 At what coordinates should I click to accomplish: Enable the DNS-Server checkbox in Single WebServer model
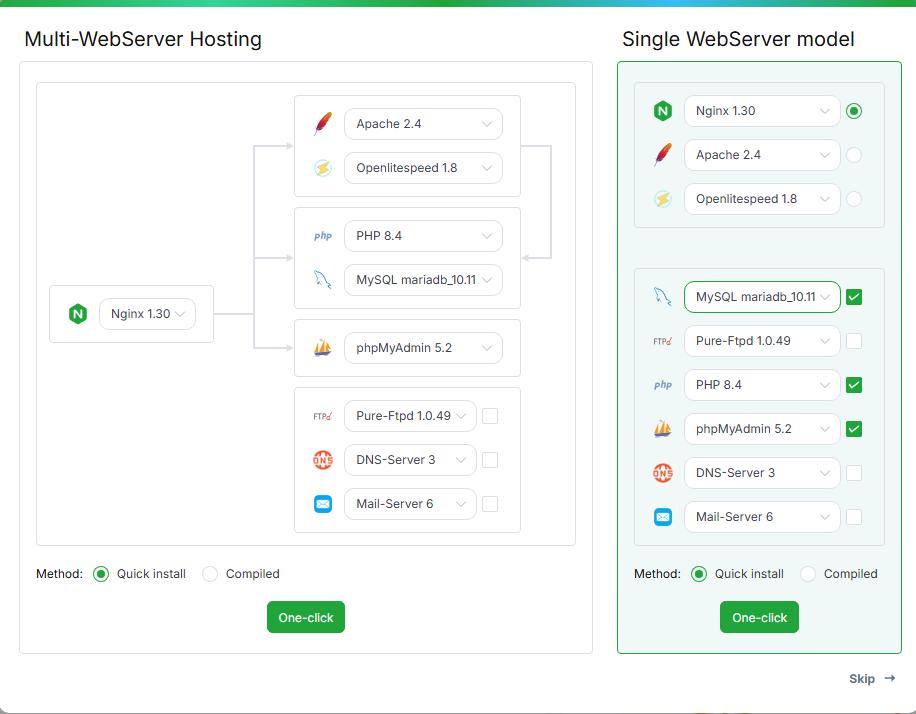(854, 473)
